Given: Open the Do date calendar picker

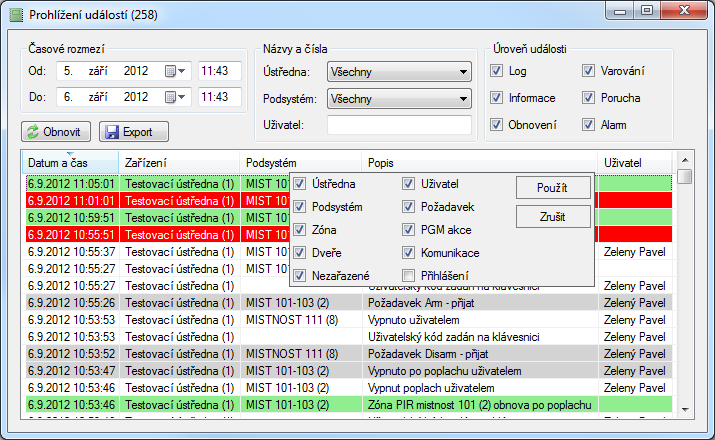Looking at the screenshot, I should (x=175, y=97).
